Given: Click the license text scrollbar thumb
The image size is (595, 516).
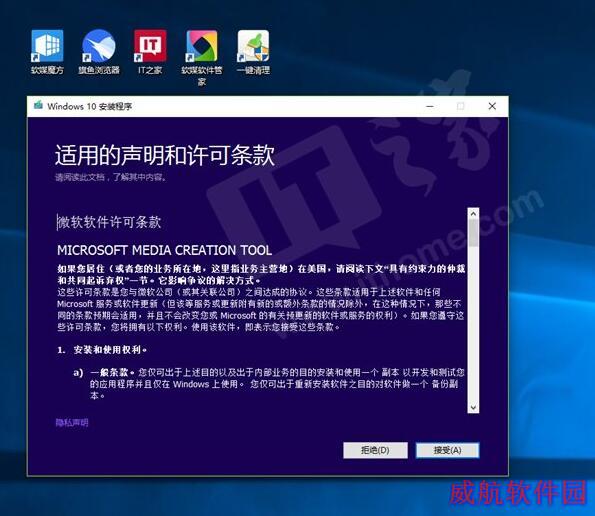Looking at the screenshot, I should 473,233.
